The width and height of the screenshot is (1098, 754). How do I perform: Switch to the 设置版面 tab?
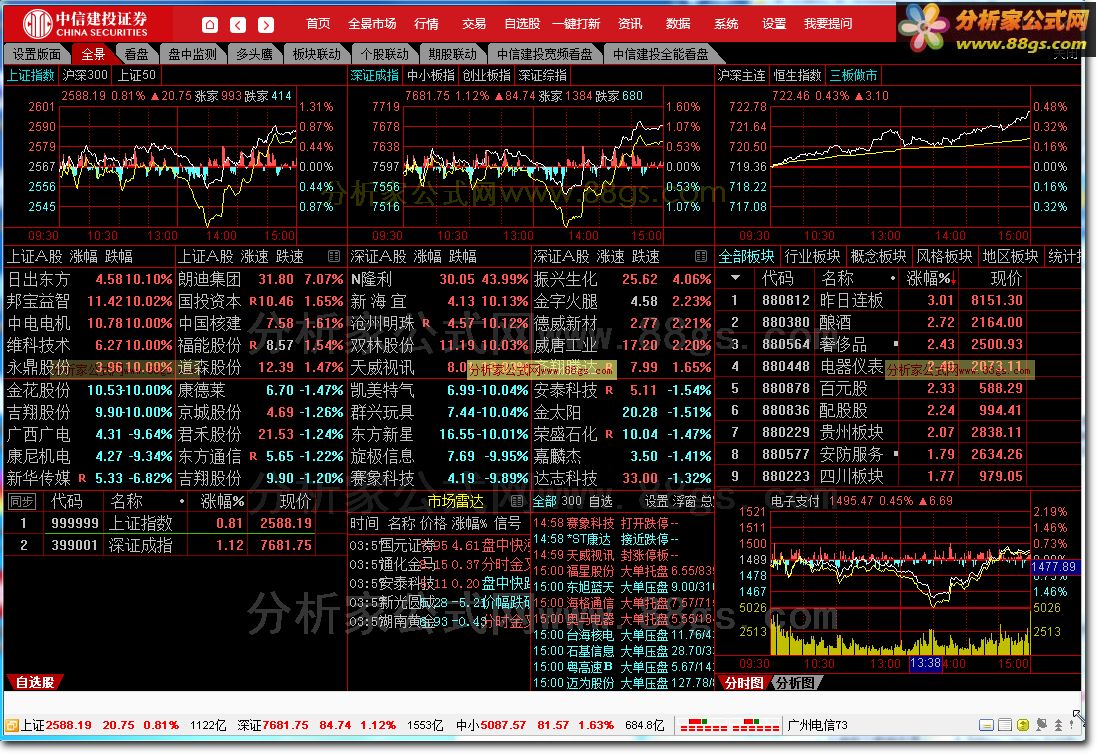[x=36, y=54]
